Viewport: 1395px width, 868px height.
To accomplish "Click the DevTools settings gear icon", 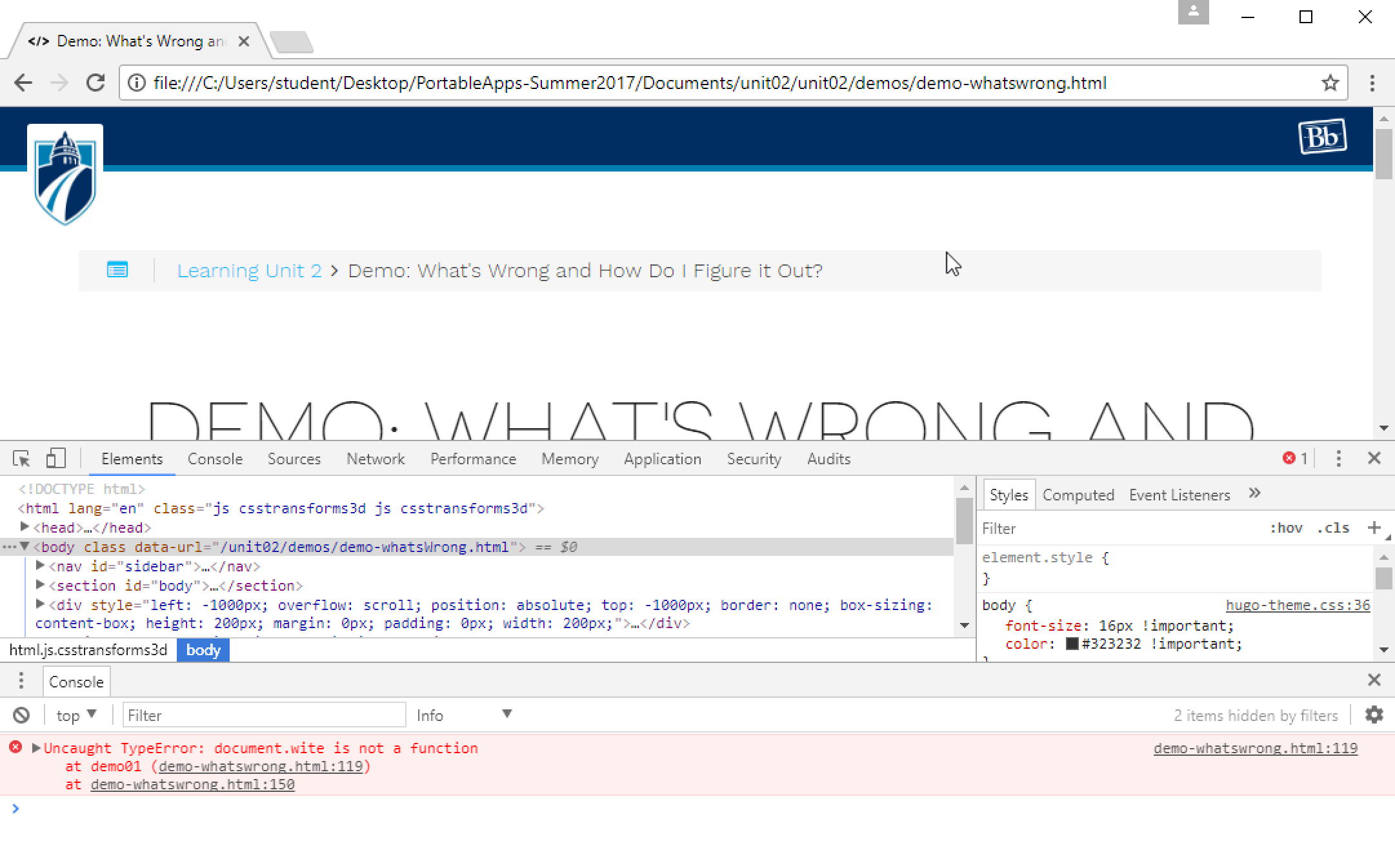I will pyautogui.click(x=1371, y=715).
